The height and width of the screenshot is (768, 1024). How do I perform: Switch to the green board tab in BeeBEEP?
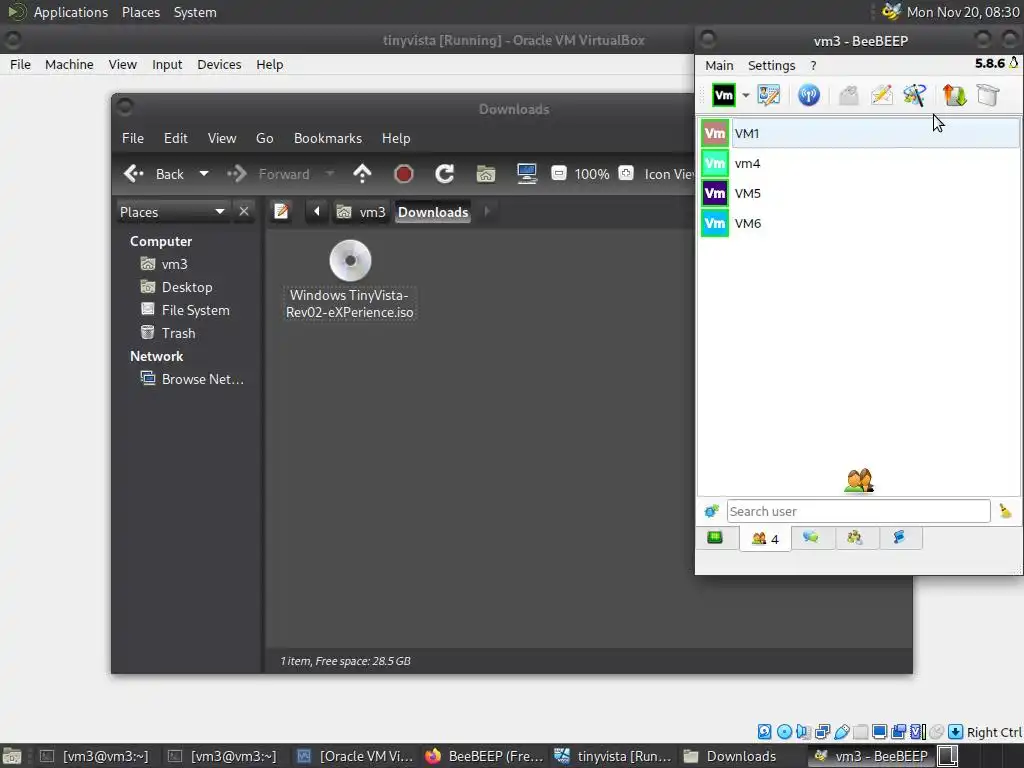[715, 537]
